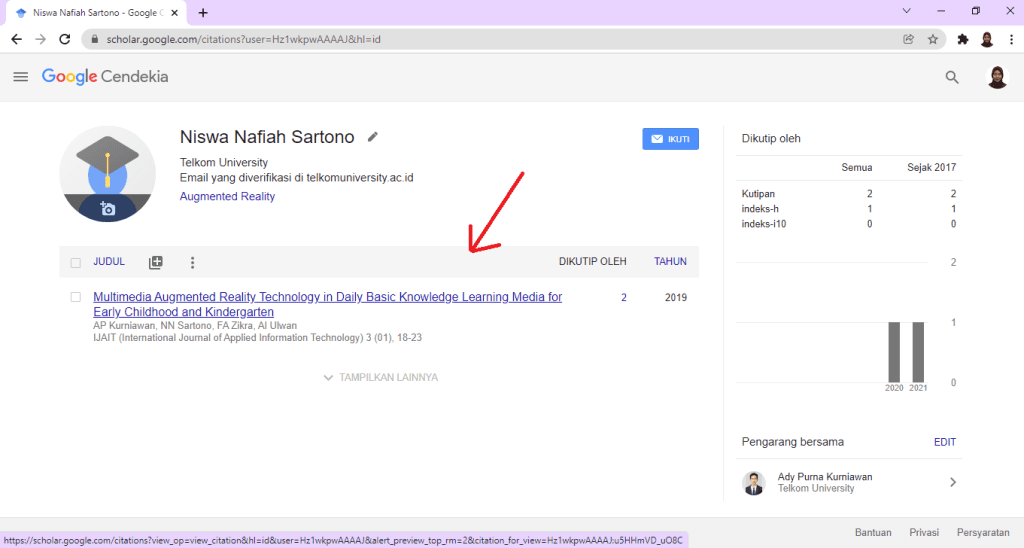The width and height of the screenshot is (1024, 548).
Task: Edit profile name with pencil icon
Action: click(373, 137)
